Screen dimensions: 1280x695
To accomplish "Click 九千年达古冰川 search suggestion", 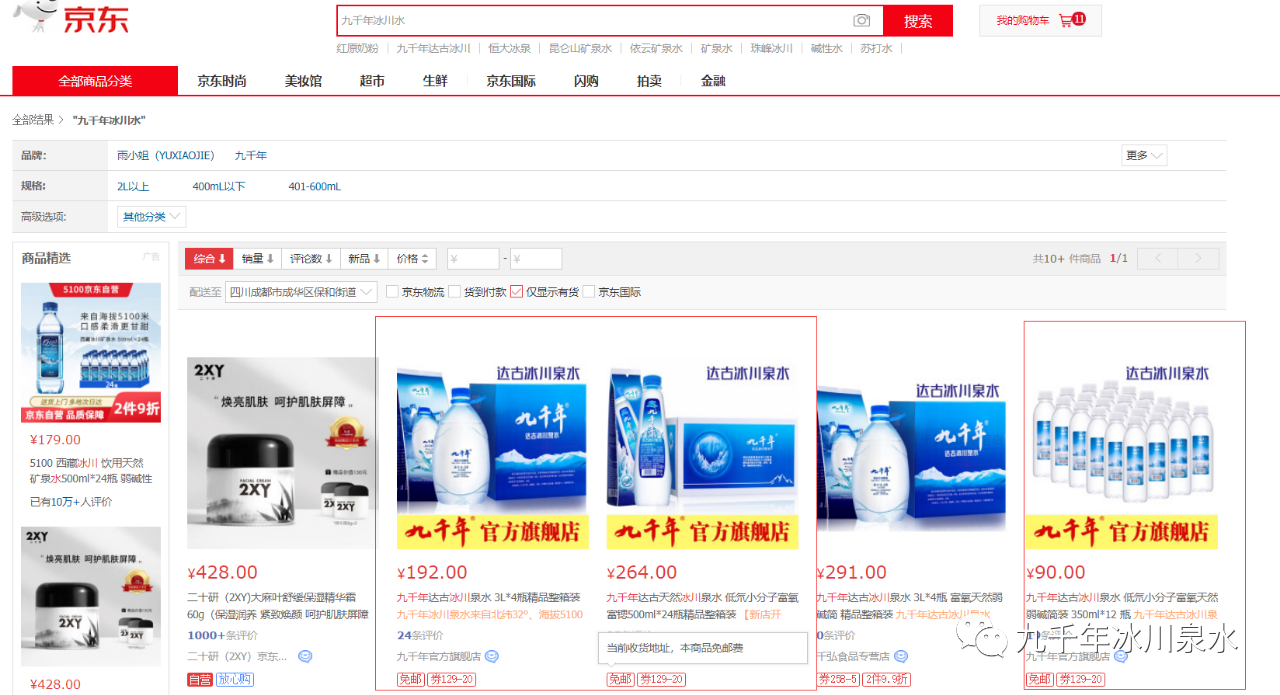I will (x=433, y=48).
